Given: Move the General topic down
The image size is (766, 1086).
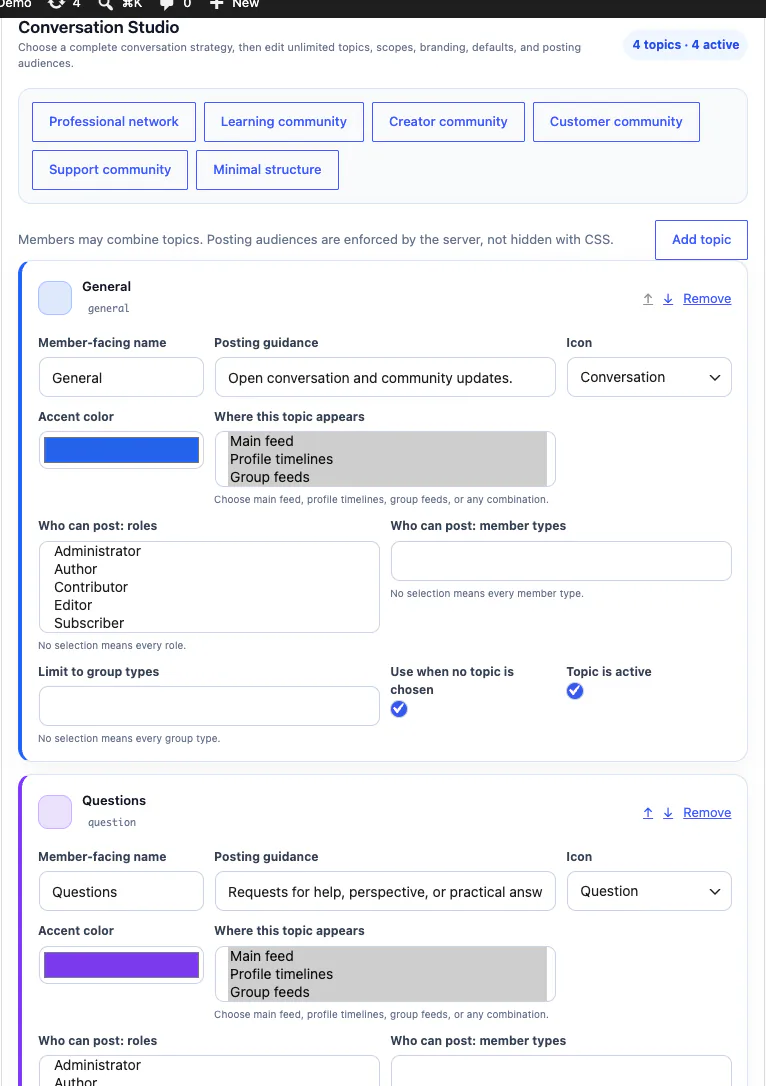Looking at the screenshot, I should point(668,299).
